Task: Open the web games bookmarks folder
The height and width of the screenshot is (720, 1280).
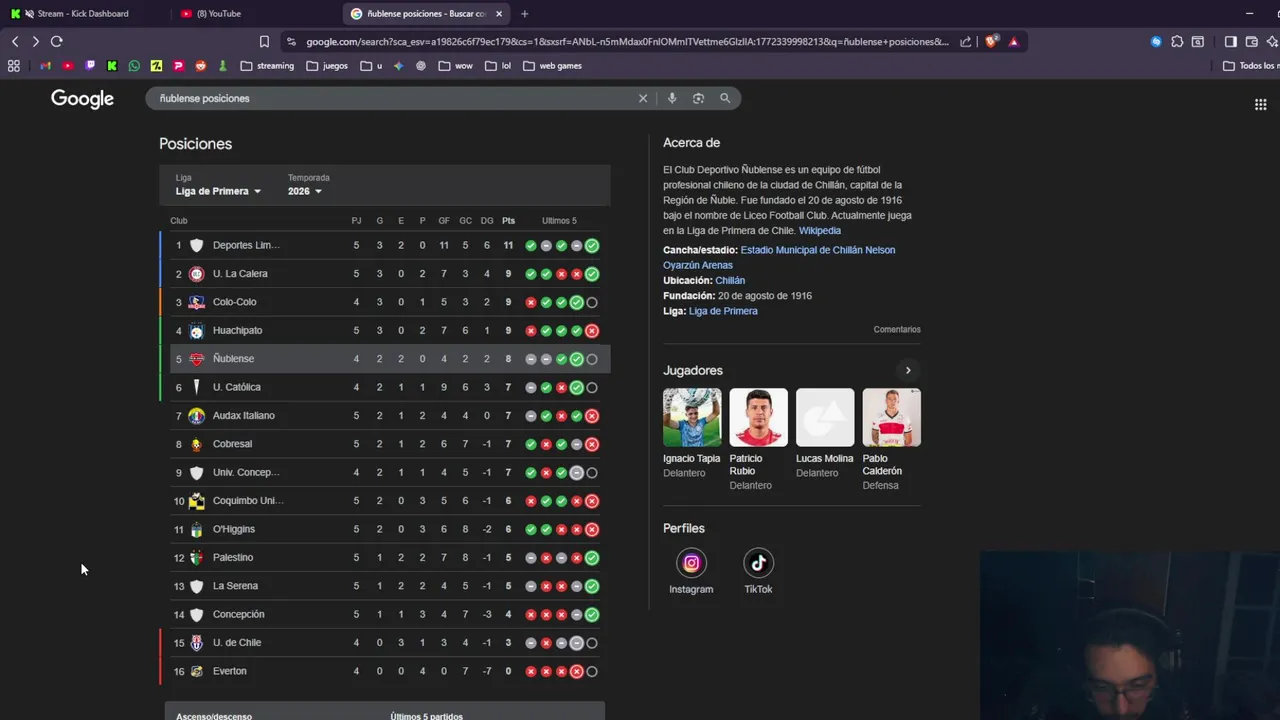Action: (552, 66)
